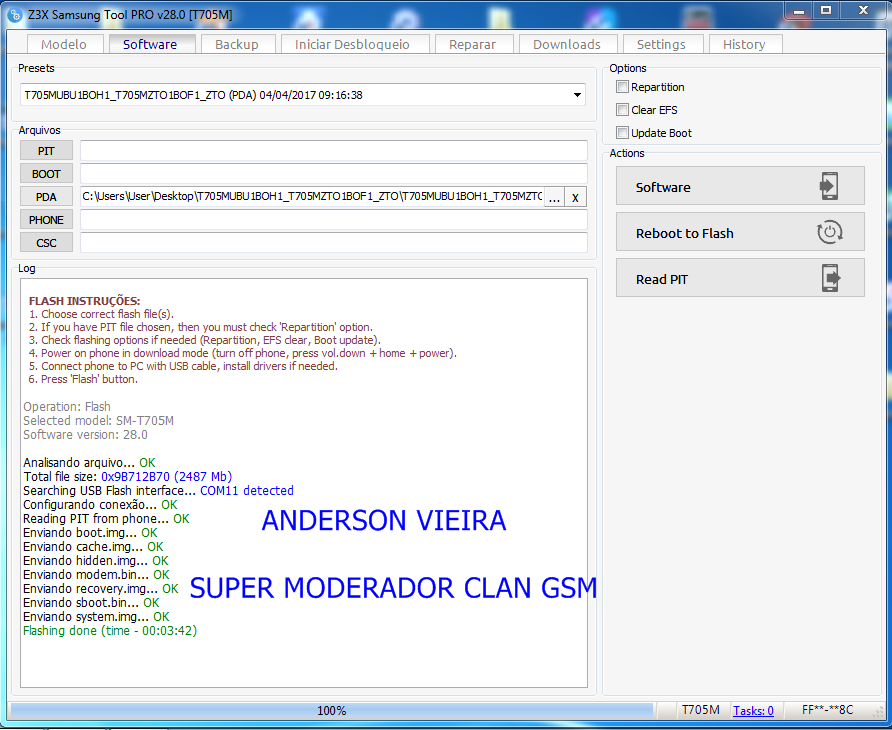This screenshot has width=892, height=730.
Task: Open the Settings tab
Action: 661,44
